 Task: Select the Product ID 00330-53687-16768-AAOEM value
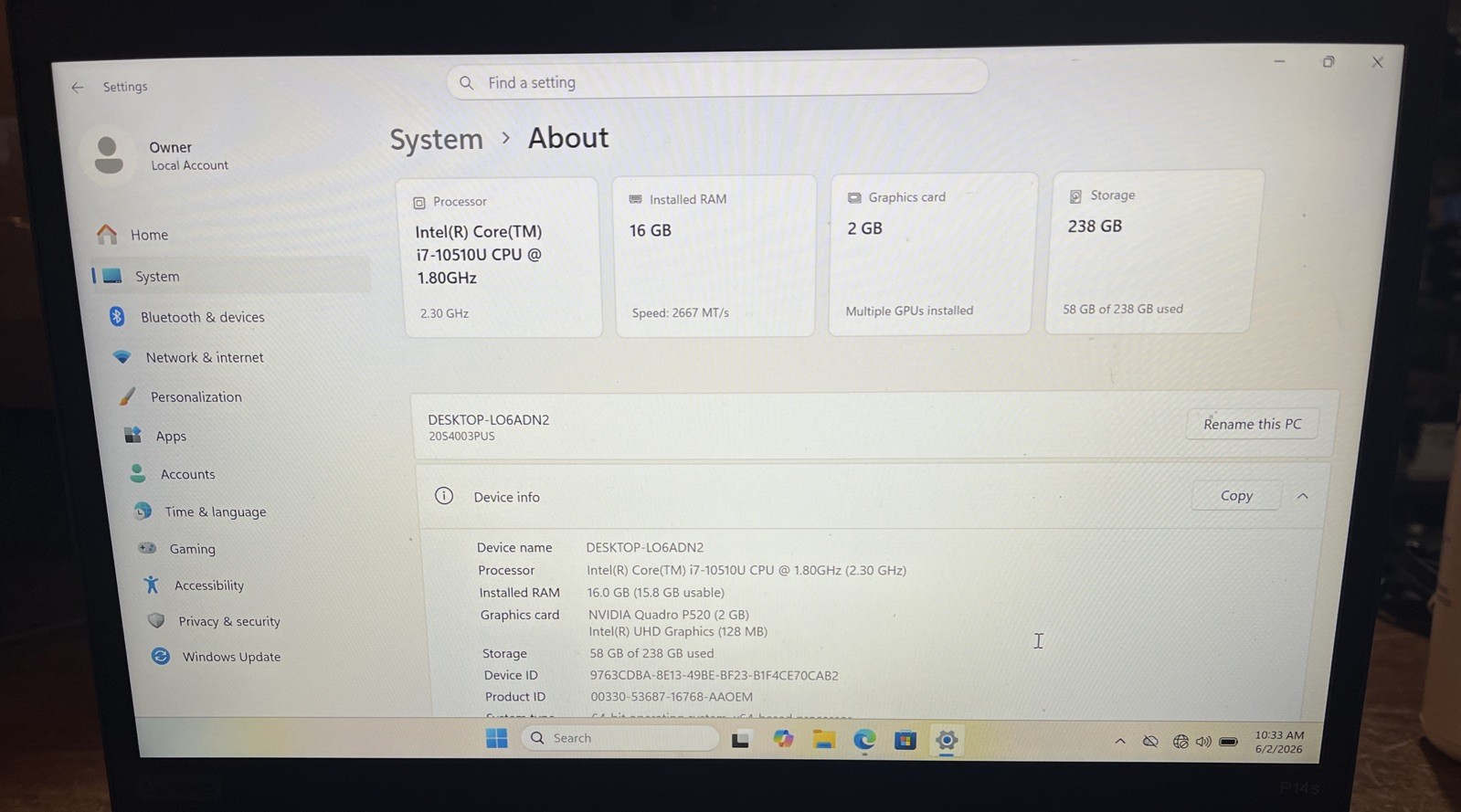[672, 696]
